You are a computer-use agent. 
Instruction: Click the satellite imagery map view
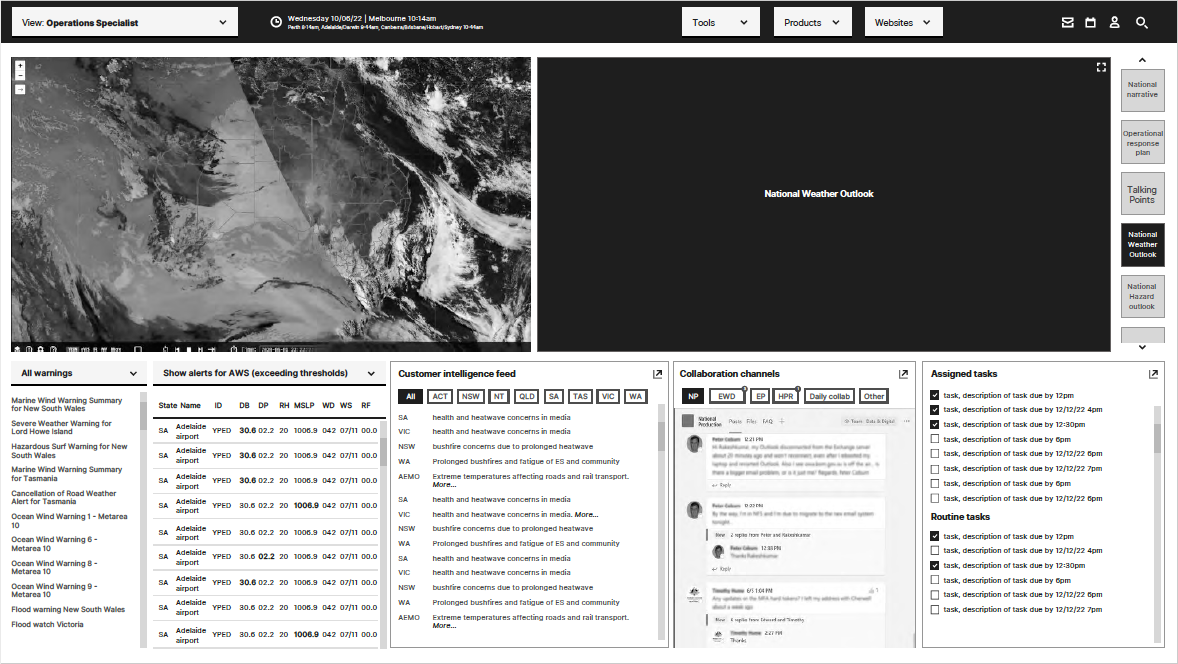tap(271, 204)
